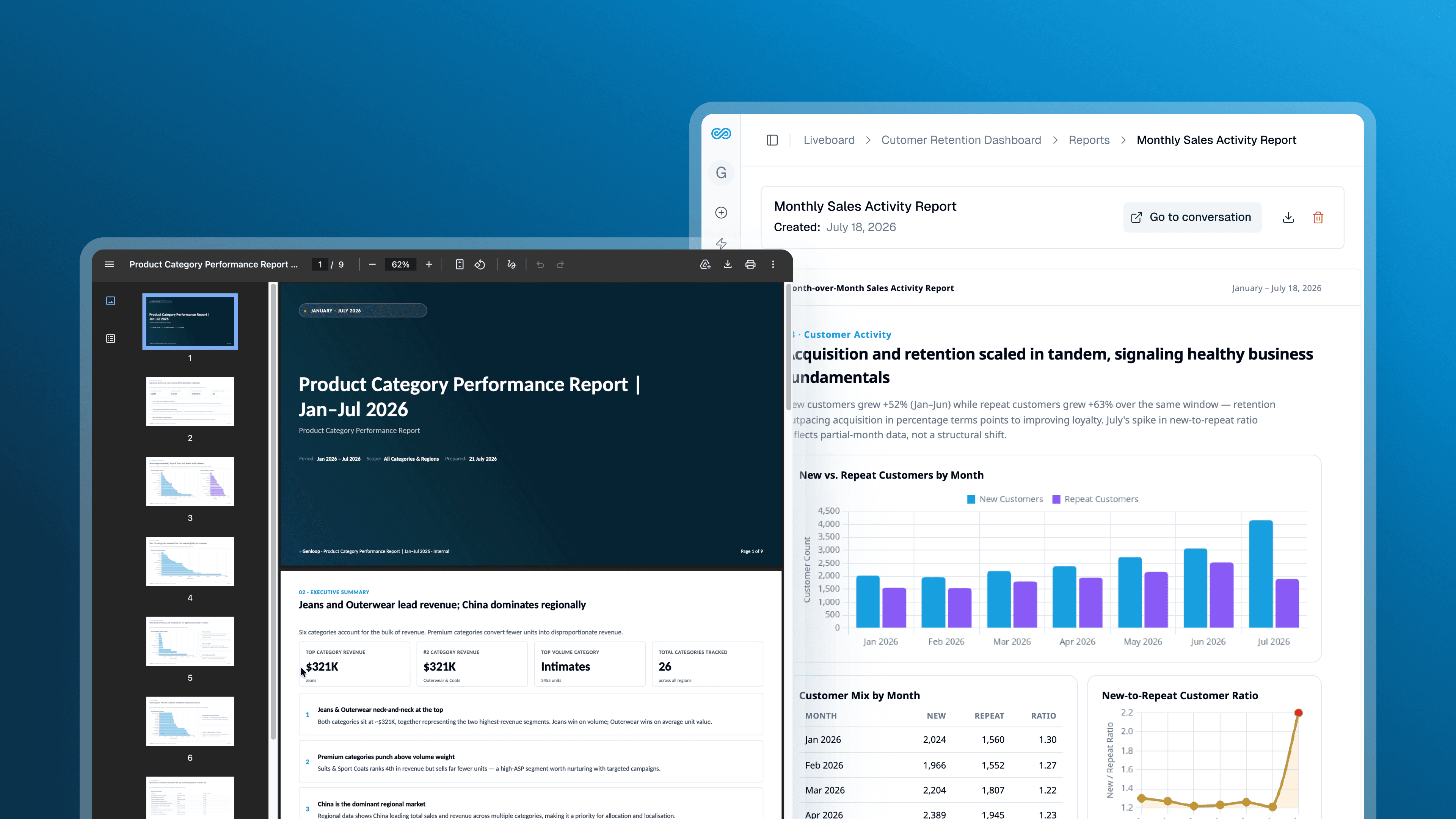The height and width of the screenshot is (819, 1456).
Task: Toggle the dashboard sidebar panel icon
Action: [x=772, y=140]
